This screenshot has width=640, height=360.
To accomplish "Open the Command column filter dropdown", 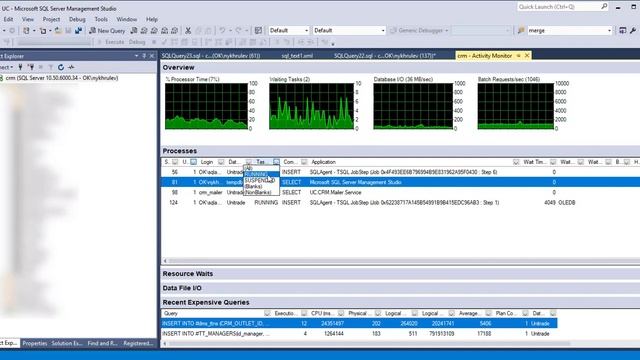I will pos(304,162).
